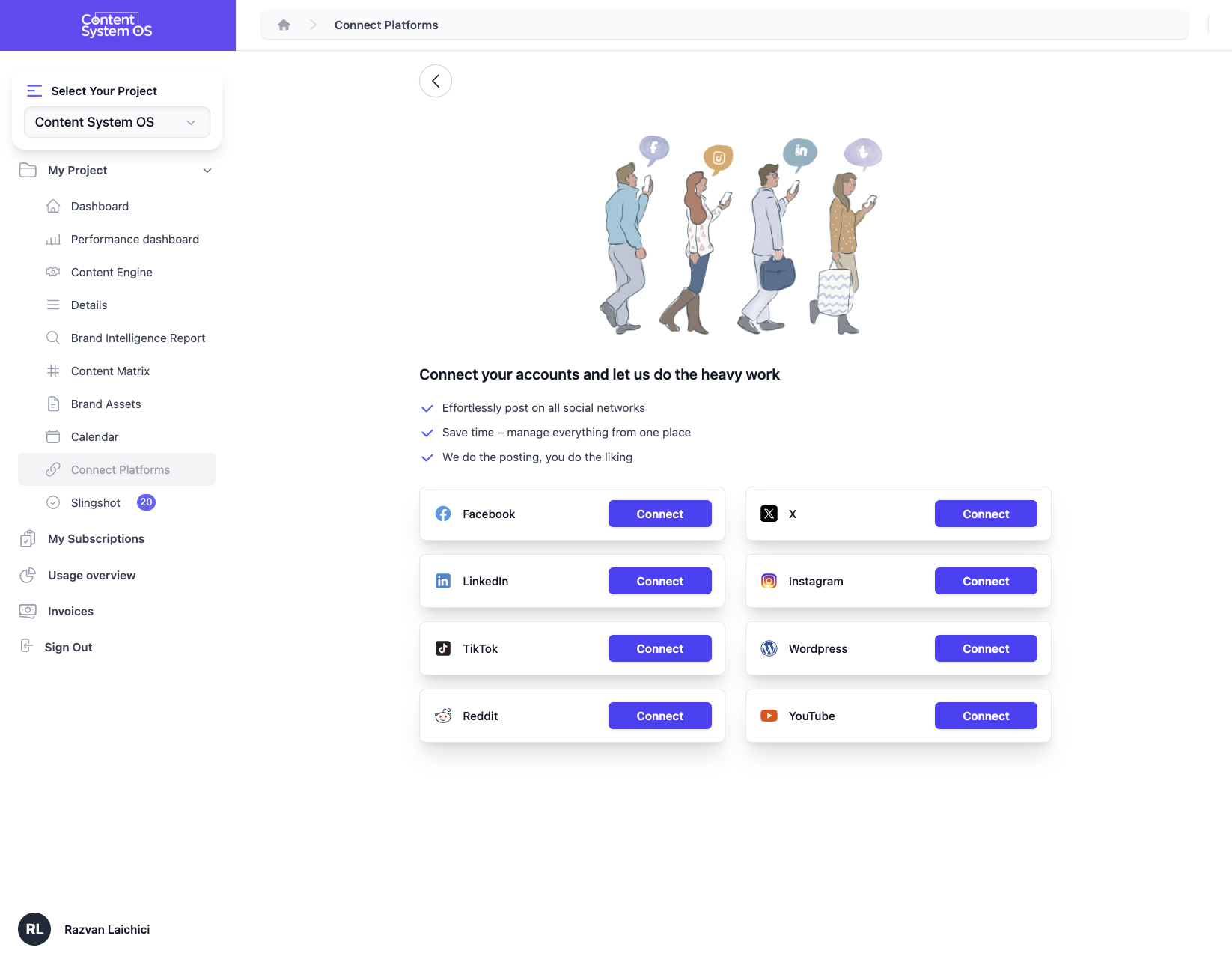
Task: Connect the X account
Action: coord(986,514)
